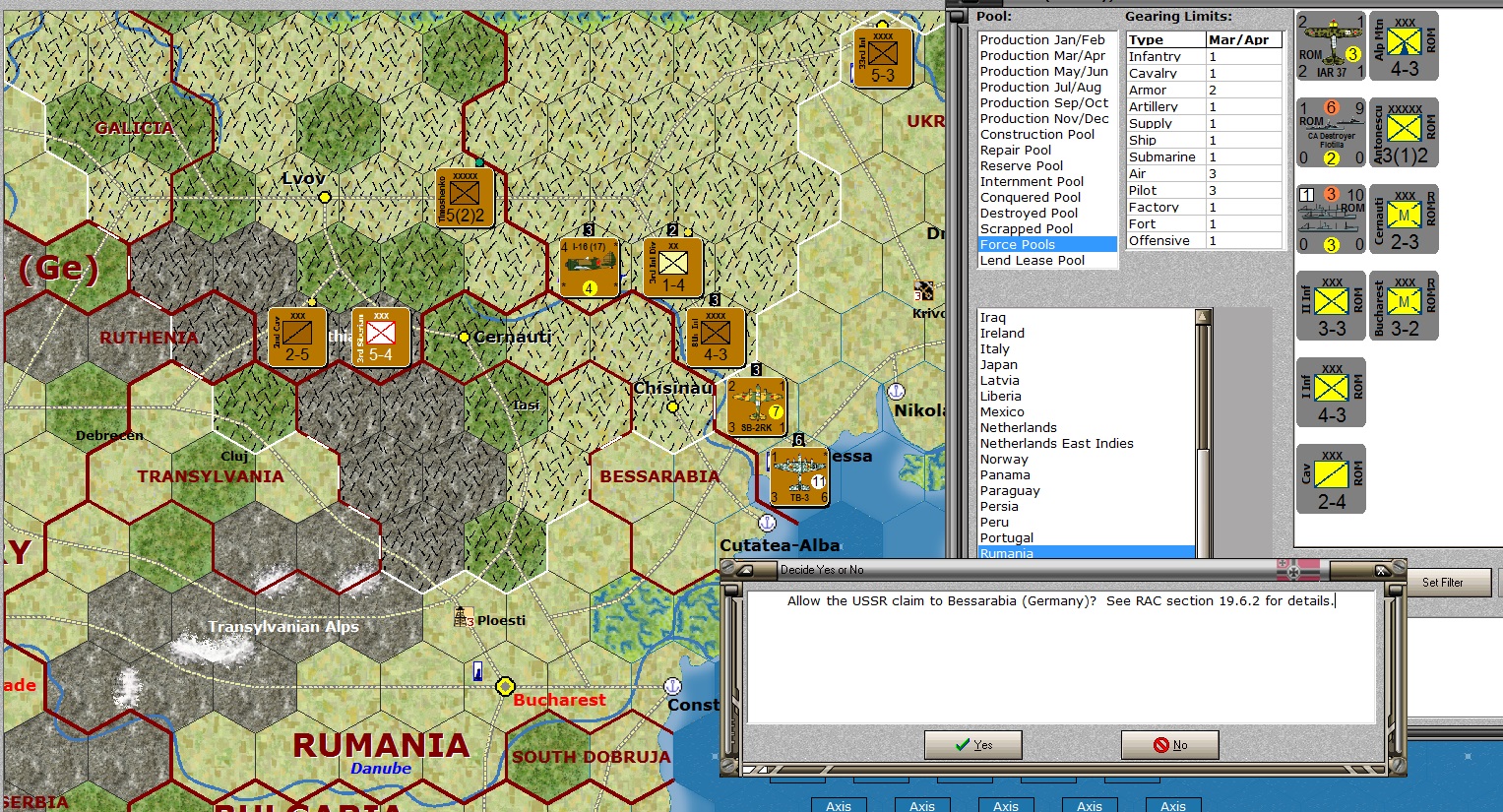
Task: Pick the CA Destroyer Flotilla naval counter
Action: [1331, 133]
